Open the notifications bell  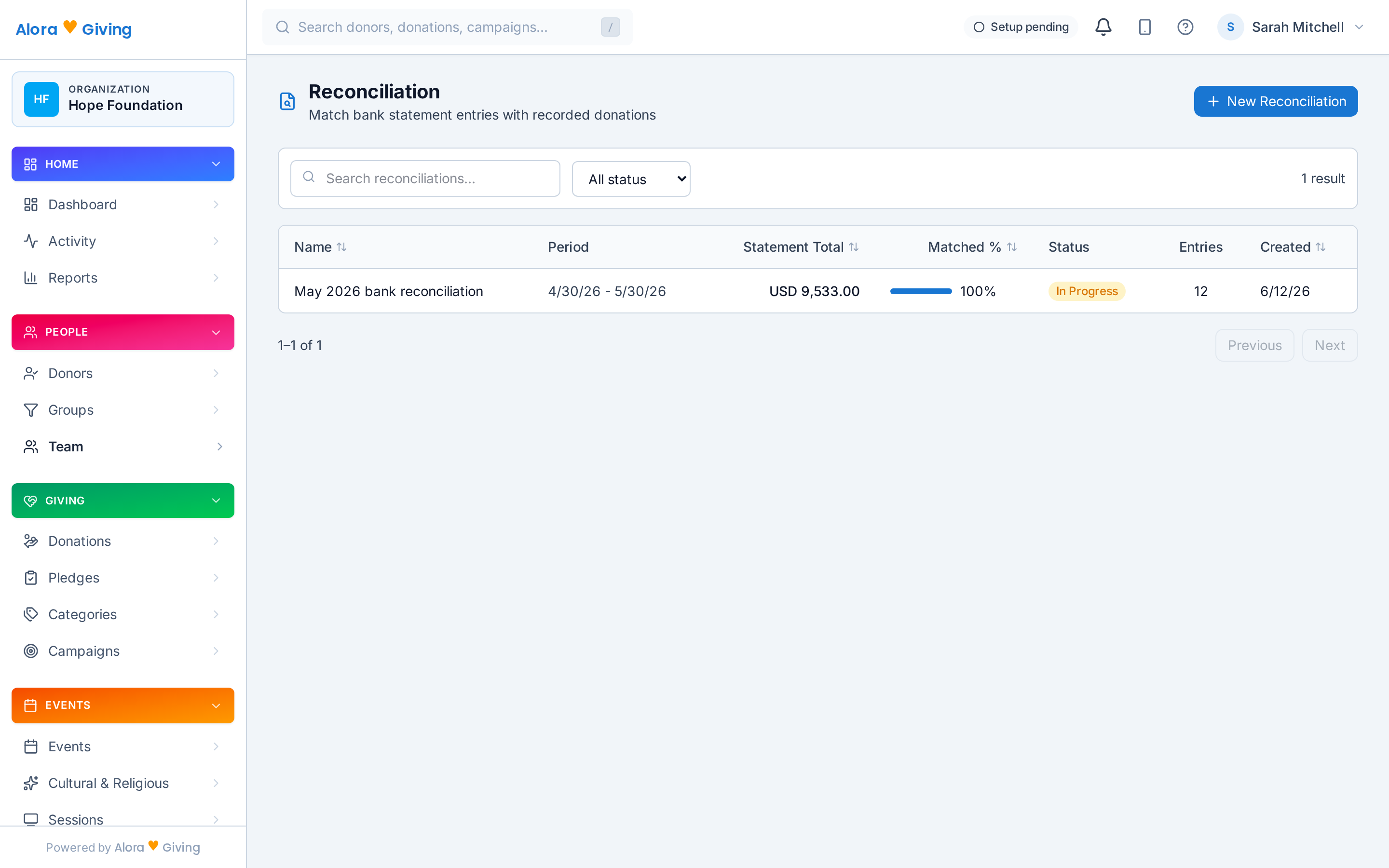1103,27
